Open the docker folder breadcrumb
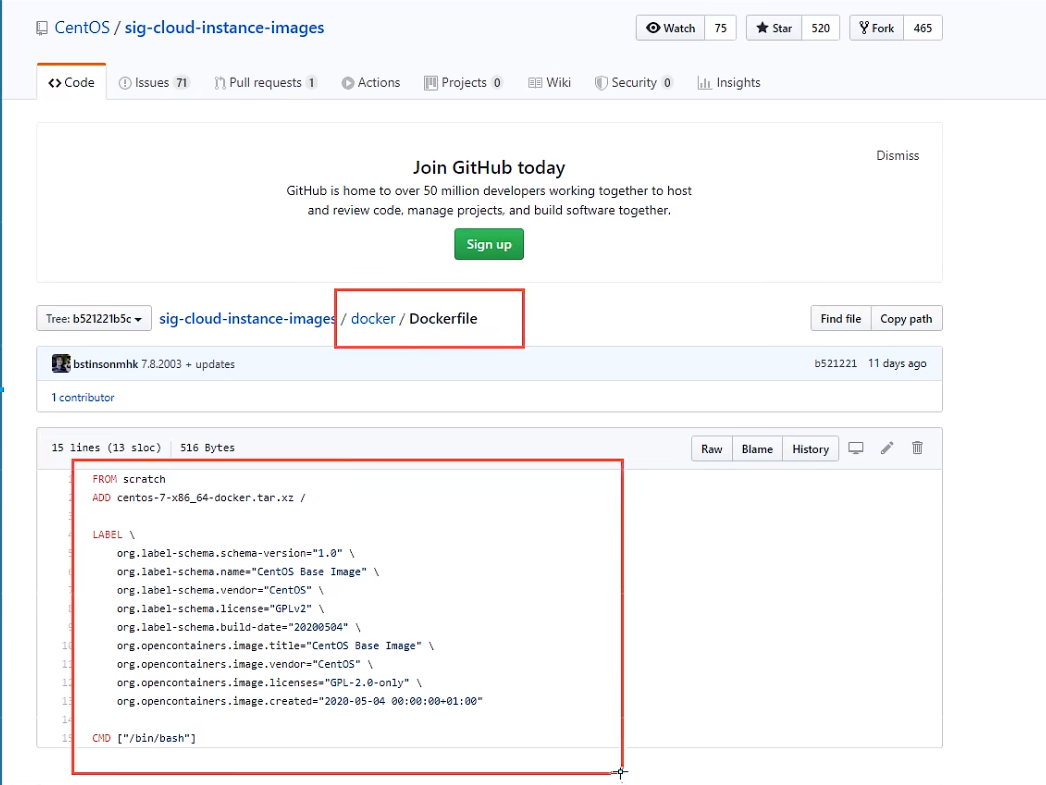Viewport: 1046px width, 785px height. point(373,319)
